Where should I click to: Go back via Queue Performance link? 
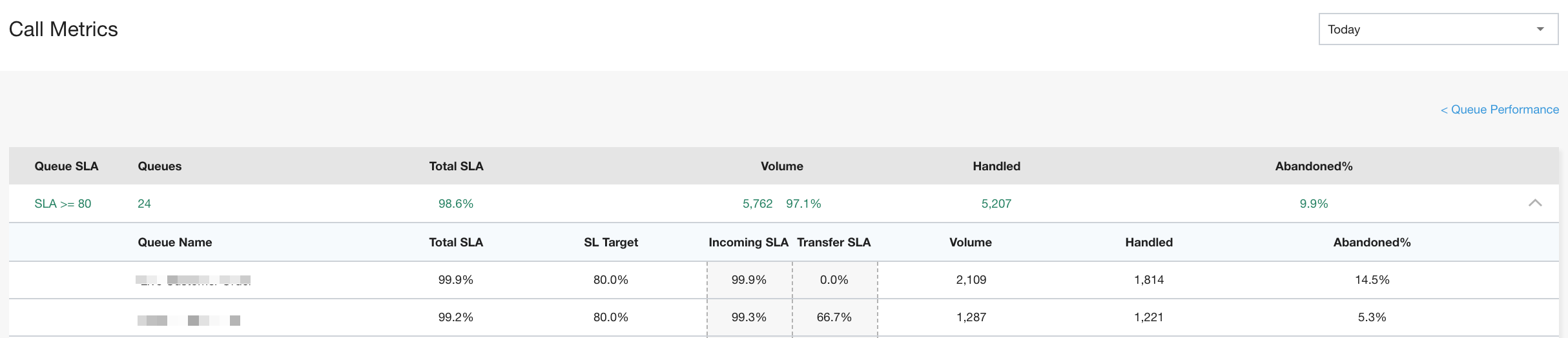[1500, 110]
